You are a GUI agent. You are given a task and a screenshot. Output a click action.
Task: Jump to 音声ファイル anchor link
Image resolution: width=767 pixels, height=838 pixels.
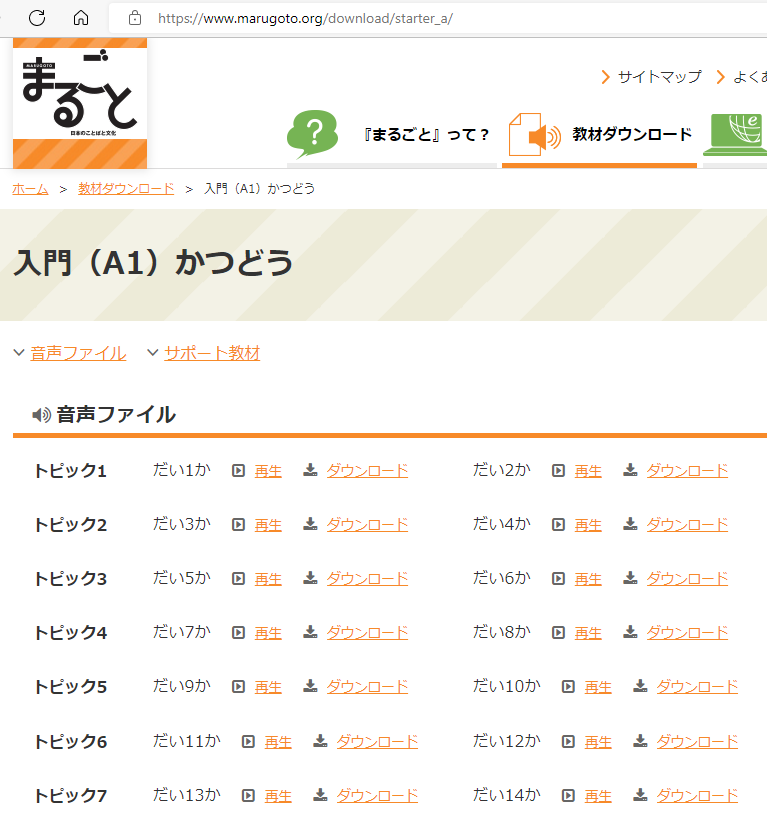79,353
